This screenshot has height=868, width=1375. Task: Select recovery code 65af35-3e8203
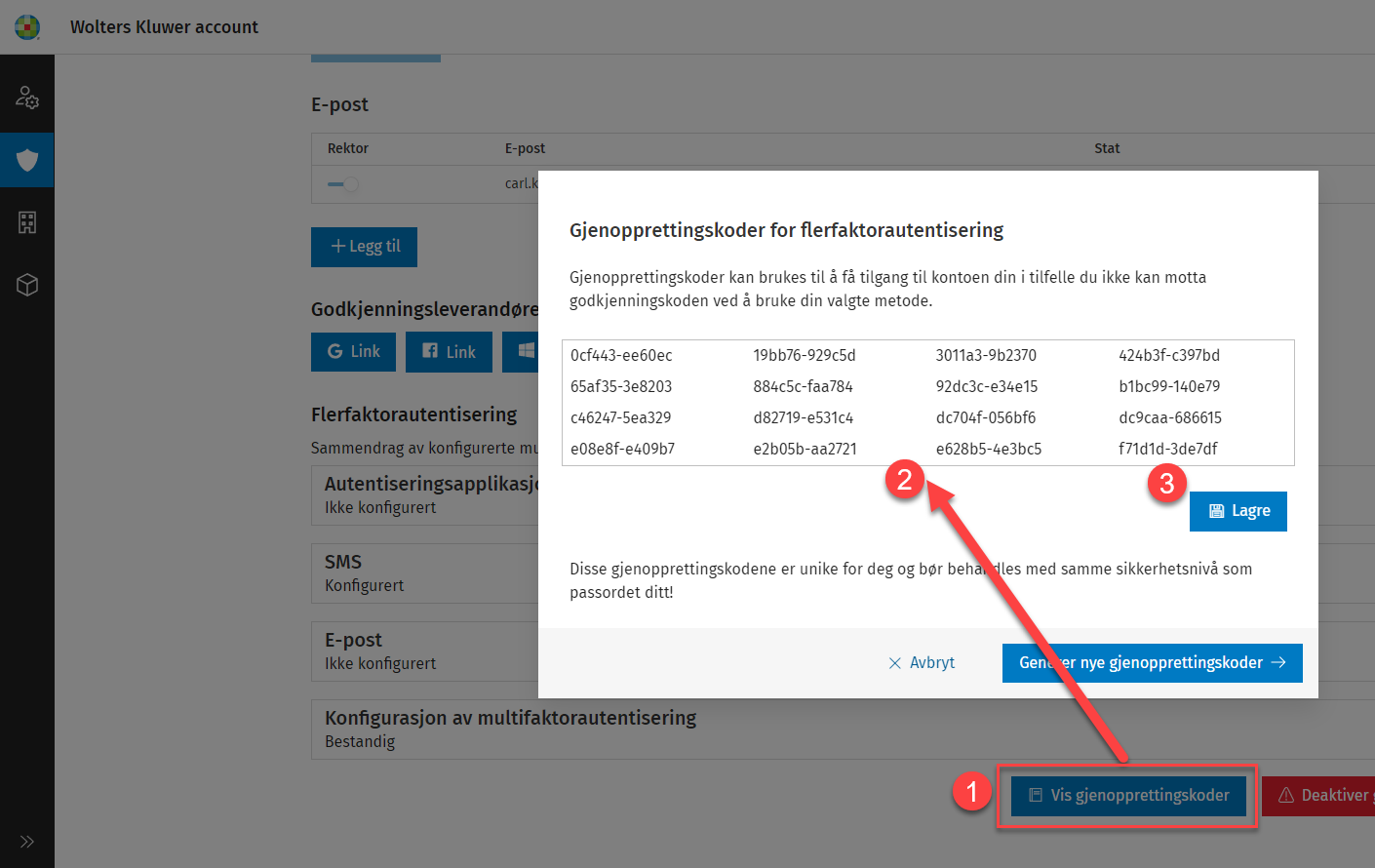(621, 386)
